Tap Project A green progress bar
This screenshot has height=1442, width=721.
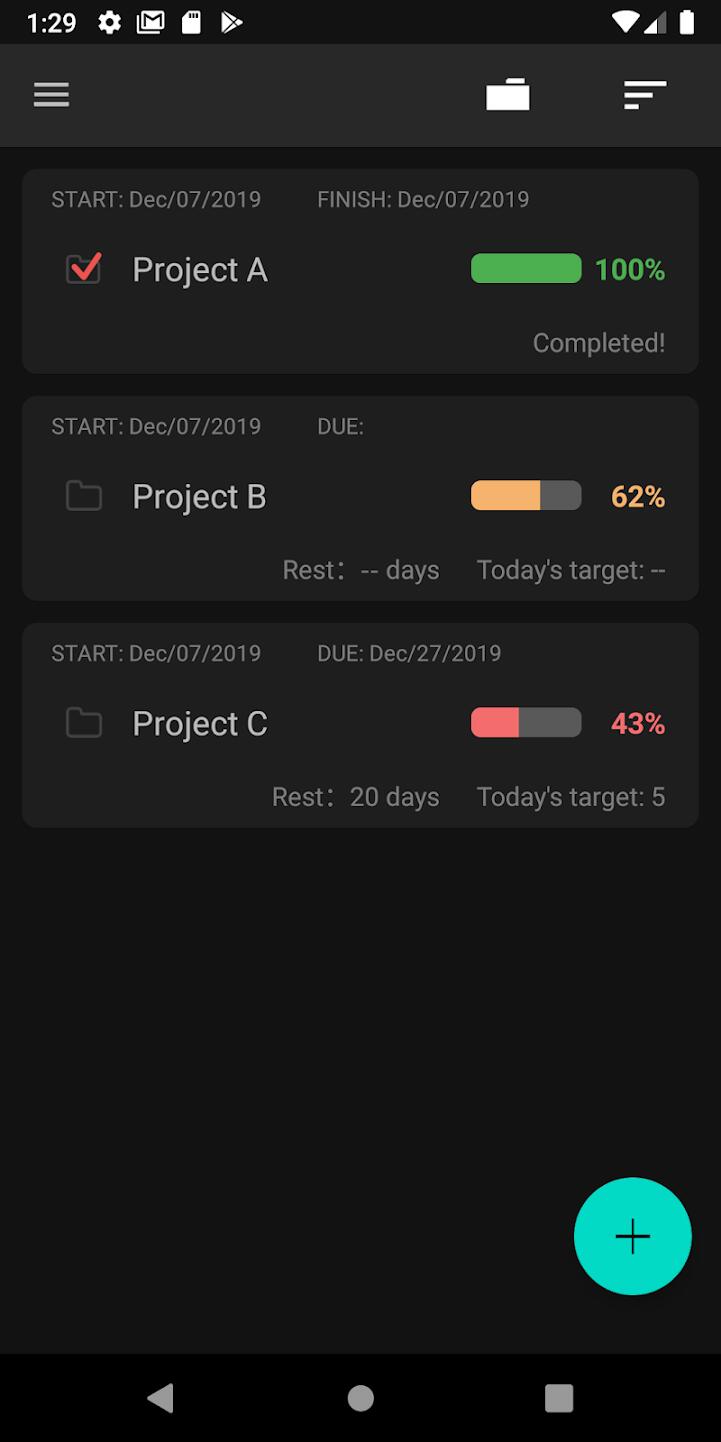[526, 269]
